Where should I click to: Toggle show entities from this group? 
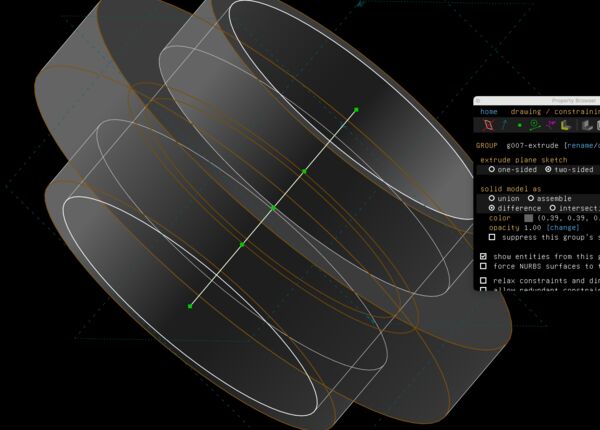click(483, 256)
